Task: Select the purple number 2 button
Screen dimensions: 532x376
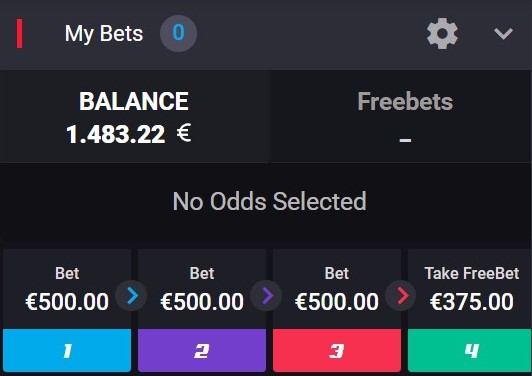Action: pyautogui.click(x=202, y=351)
